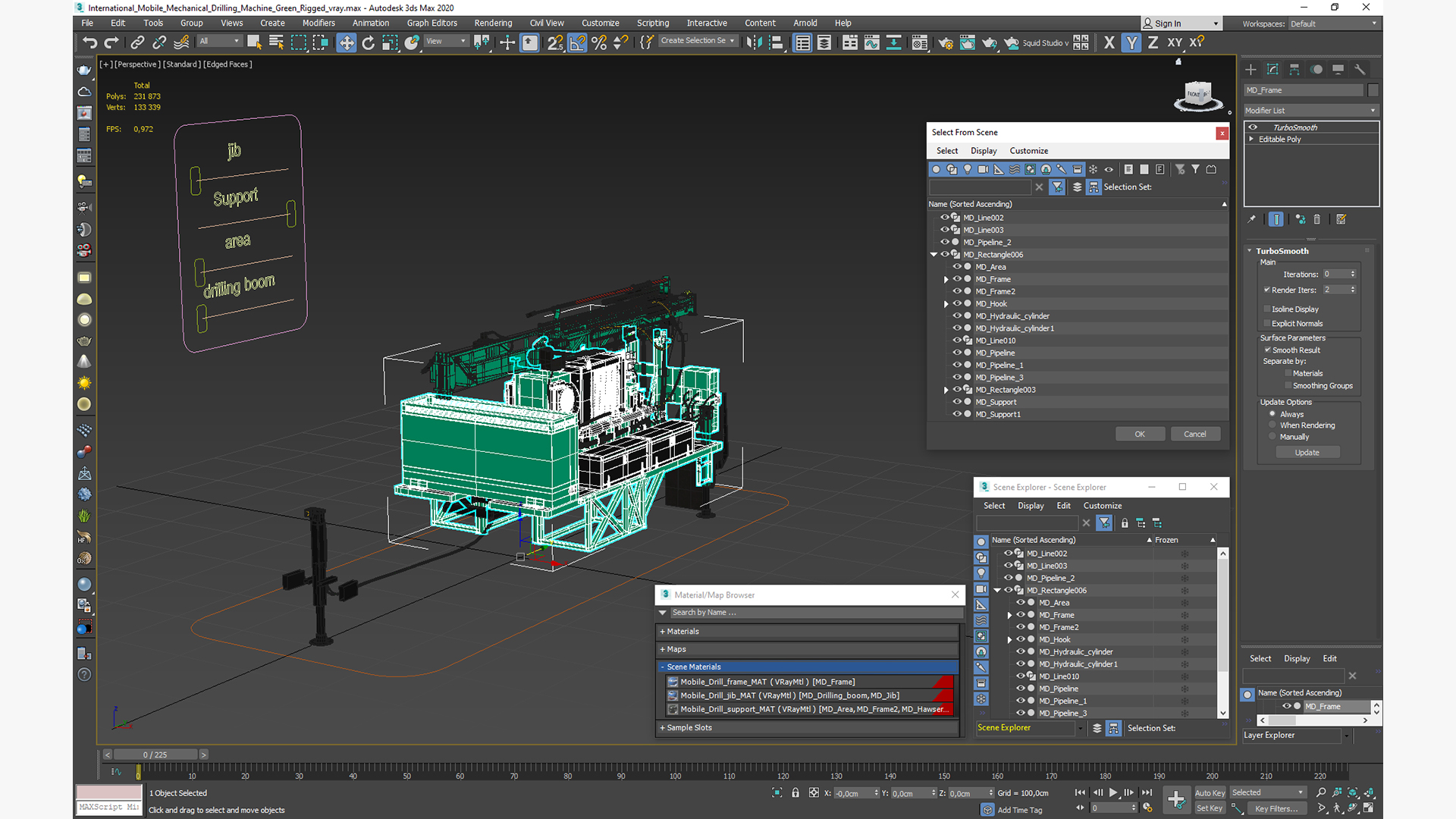Click Configure Modifier Sets icon
This screenshot has height=819, width=1456.
click(1341, 219)
